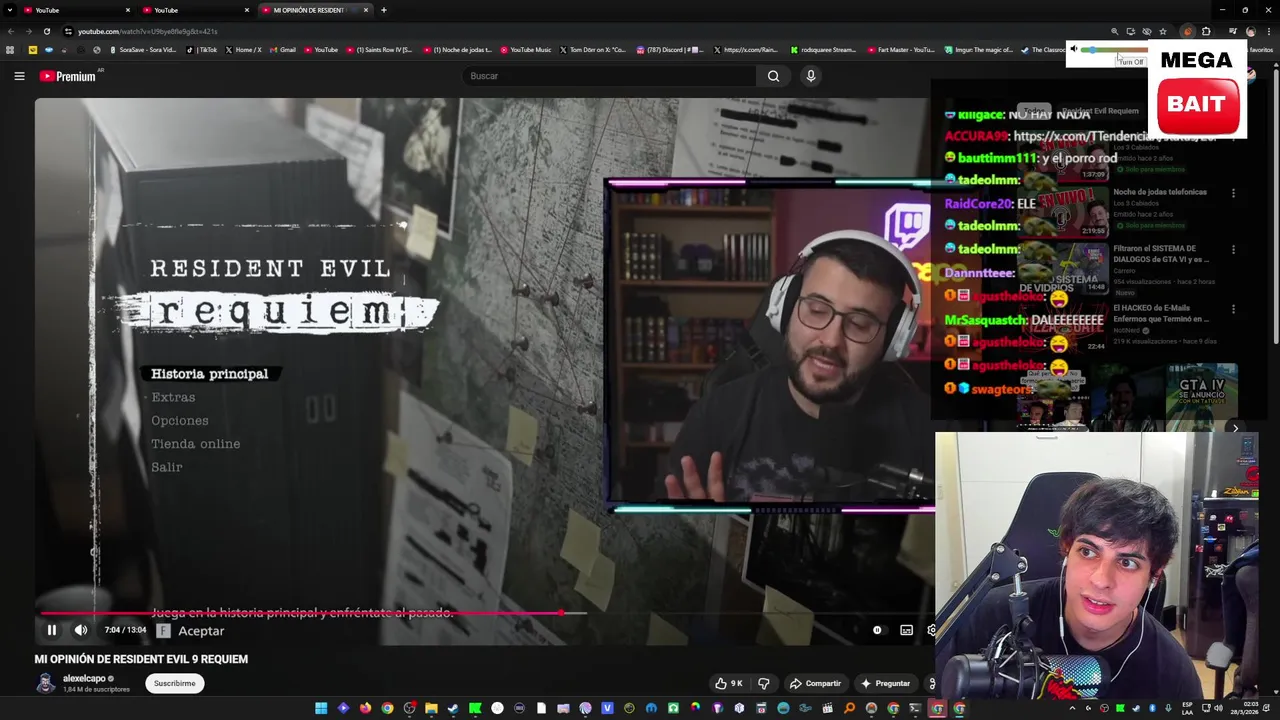This screenshot has width=1280, height=720.
Task: Open the zoom magnifier icon in address bar
Action: click(1115, 31)
